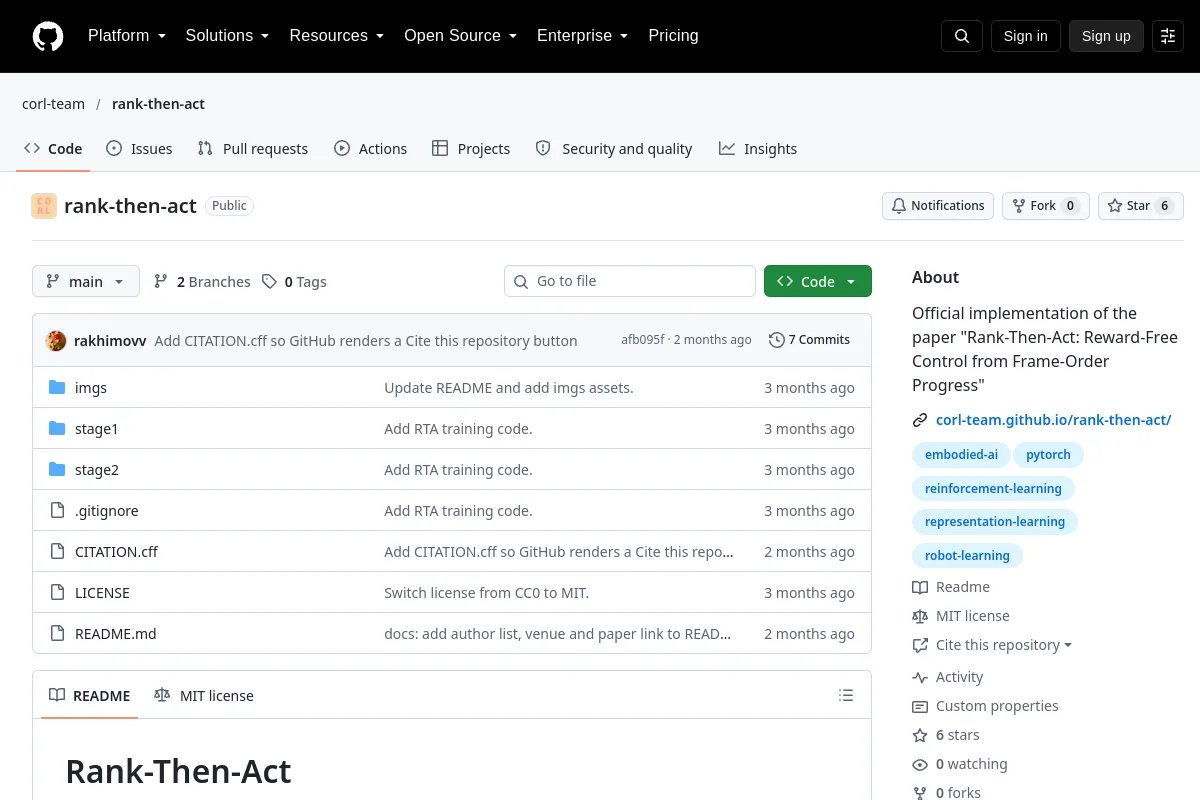Open the README outline list icon

[x=846, y=695]
